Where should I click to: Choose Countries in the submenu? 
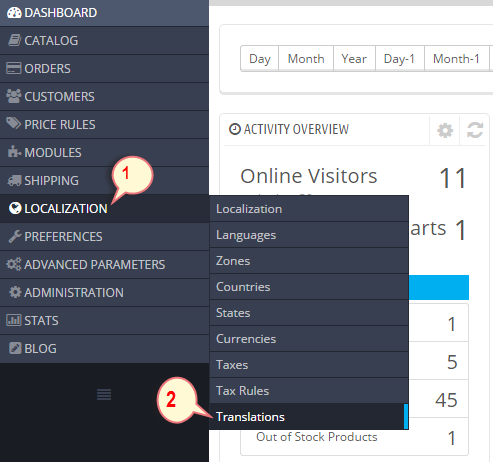click(x=309, y=287)
